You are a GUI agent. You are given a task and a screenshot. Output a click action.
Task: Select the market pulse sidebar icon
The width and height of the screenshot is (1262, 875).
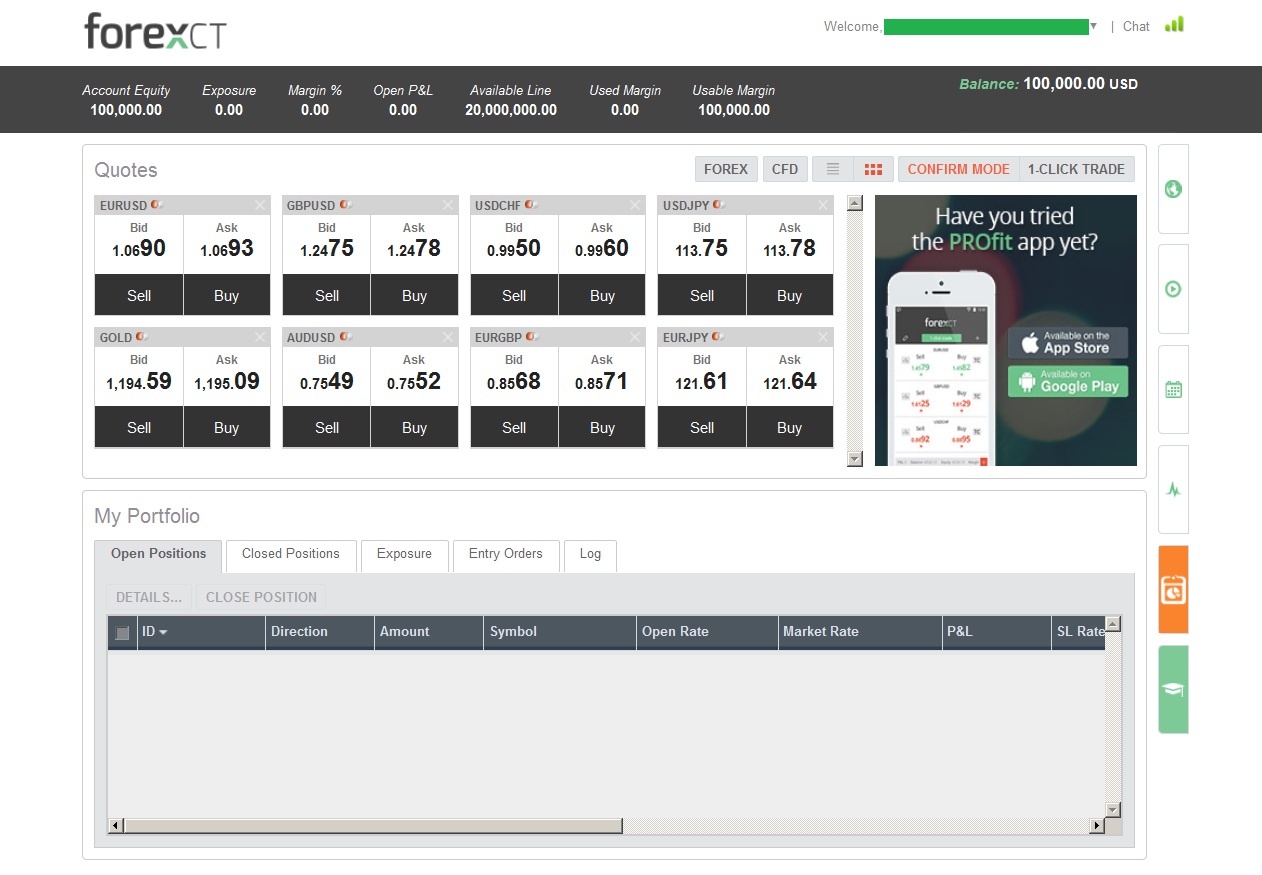click(1173, 488)
